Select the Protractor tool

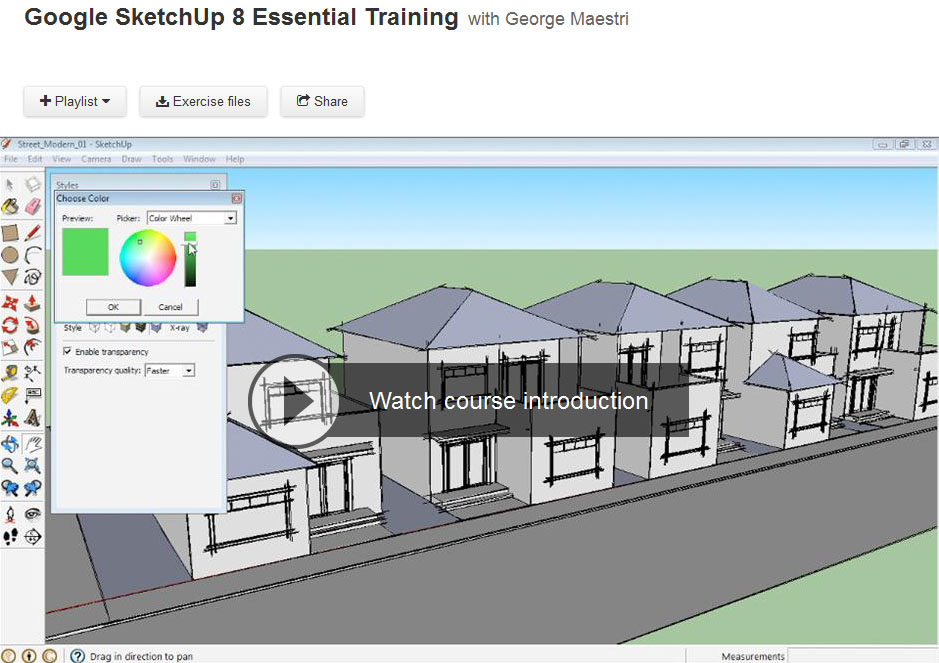coord(10,395)
